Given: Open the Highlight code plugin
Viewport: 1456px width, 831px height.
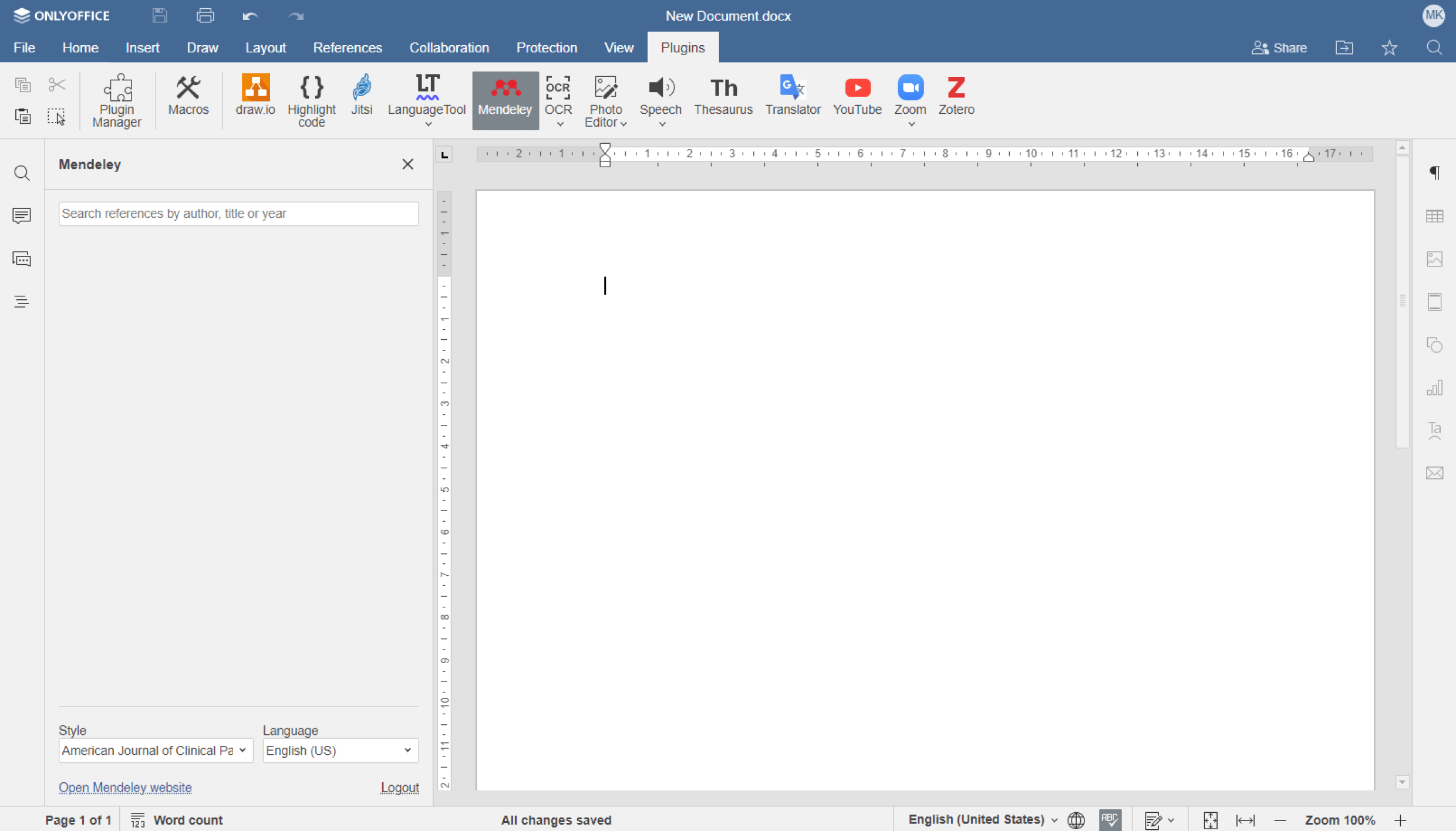Looking at the screenshot, I should [311, 100].
